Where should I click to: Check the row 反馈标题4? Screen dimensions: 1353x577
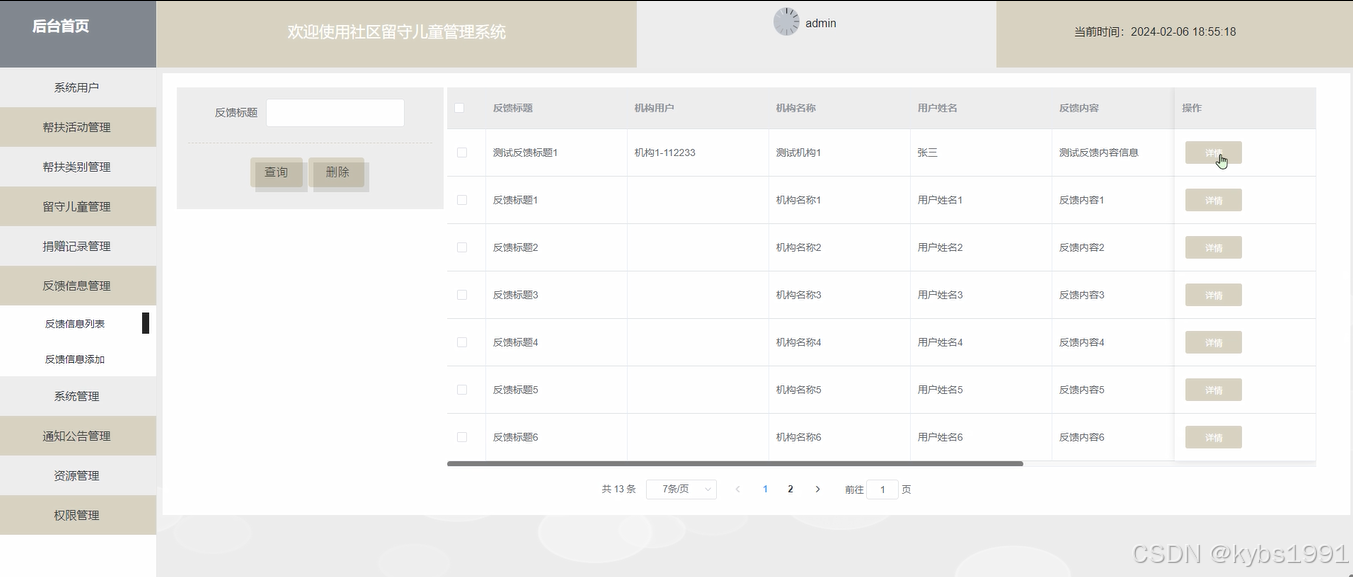click(x=462, y=342)
